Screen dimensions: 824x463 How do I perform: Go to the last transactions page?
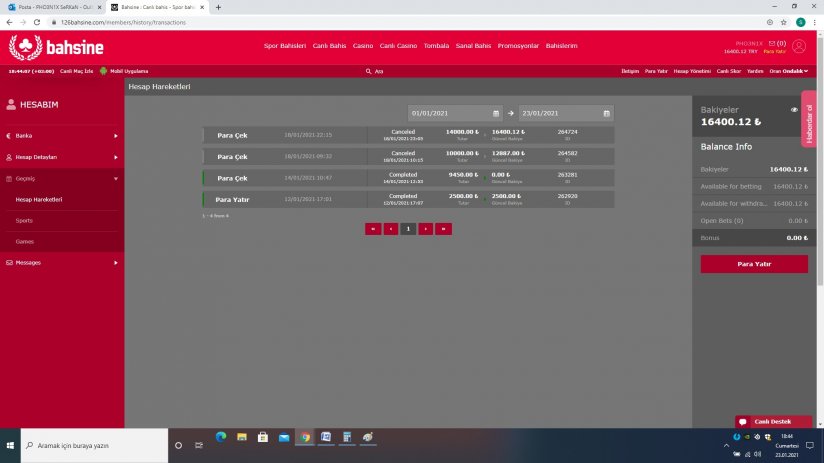point(444,229)
